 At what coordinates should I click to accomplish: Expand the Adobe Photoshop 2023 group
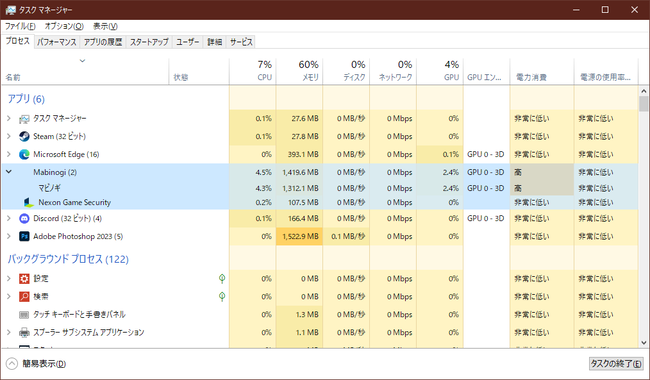[9, 236]
